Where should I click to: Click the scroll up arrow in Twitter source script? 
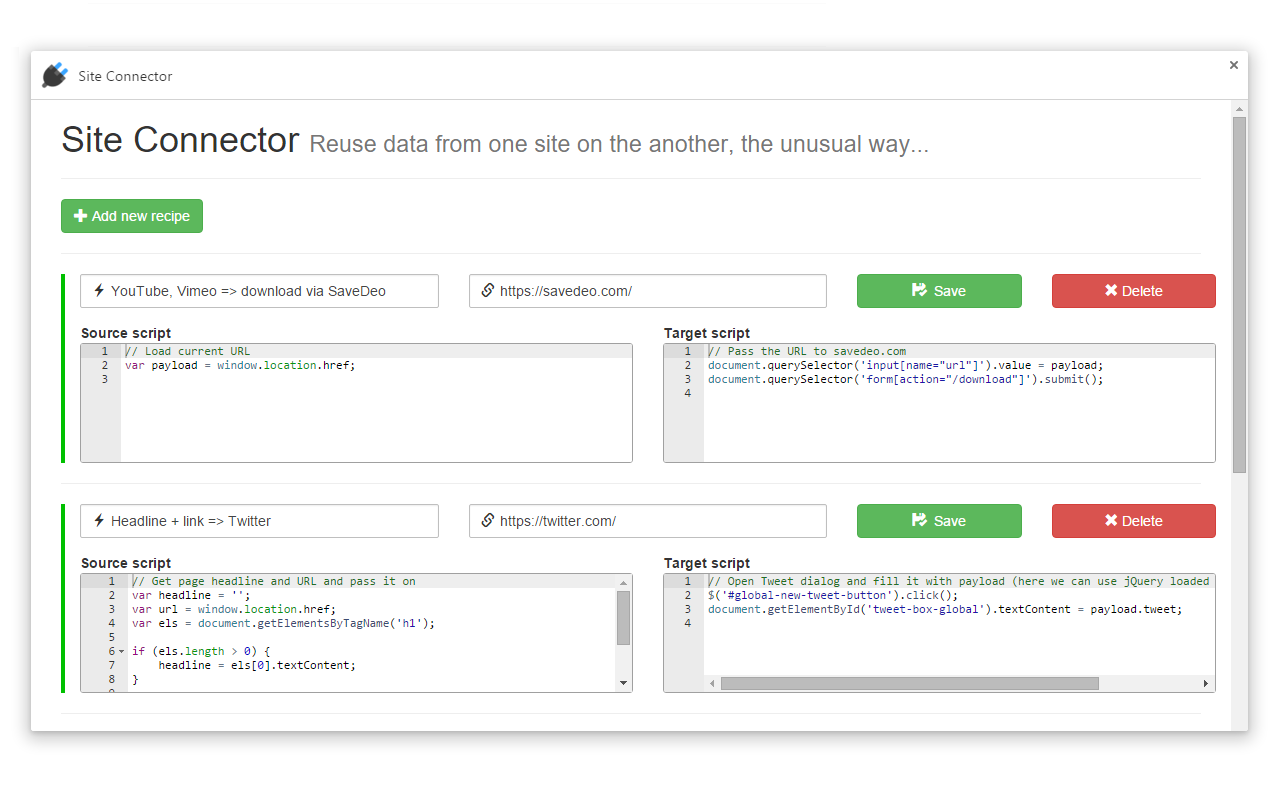click(x=624, y=582)
